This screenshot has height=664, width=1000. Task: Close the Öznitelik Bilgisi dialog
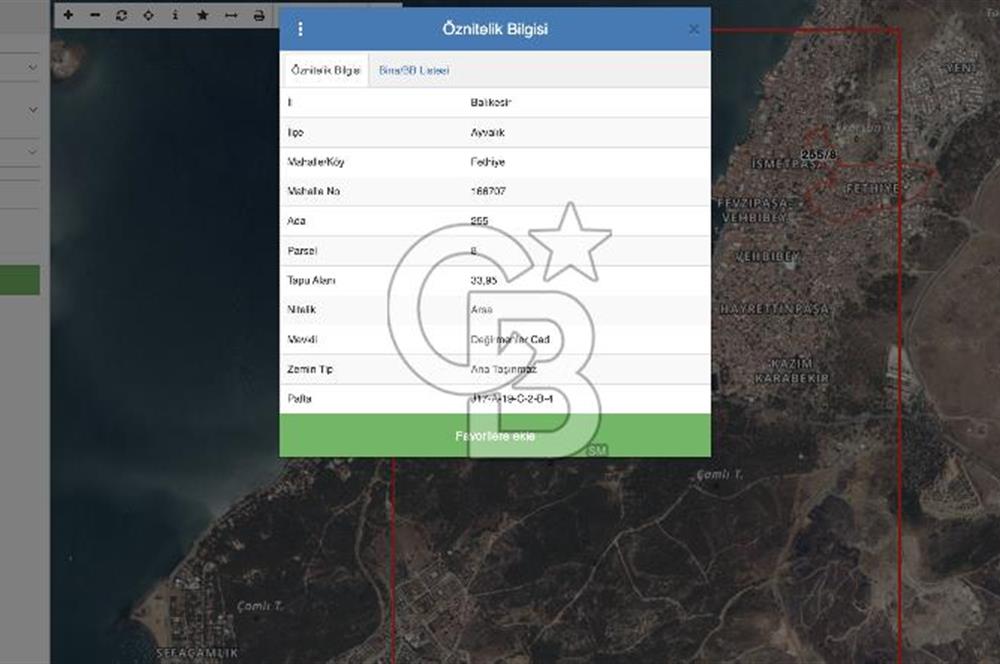coord(693,29)
